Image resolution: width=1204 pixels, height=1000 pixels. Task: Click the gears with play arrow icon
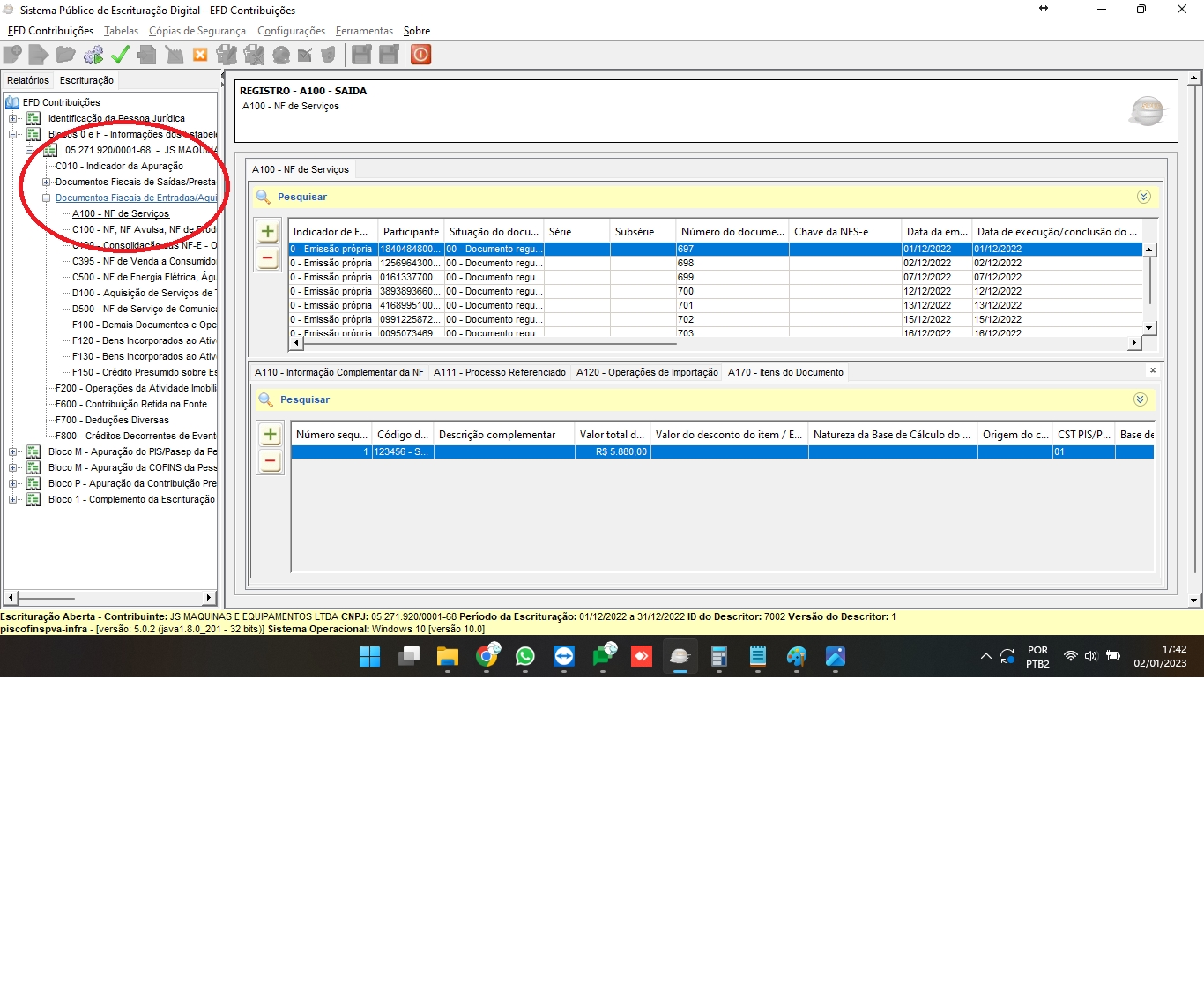93,56
